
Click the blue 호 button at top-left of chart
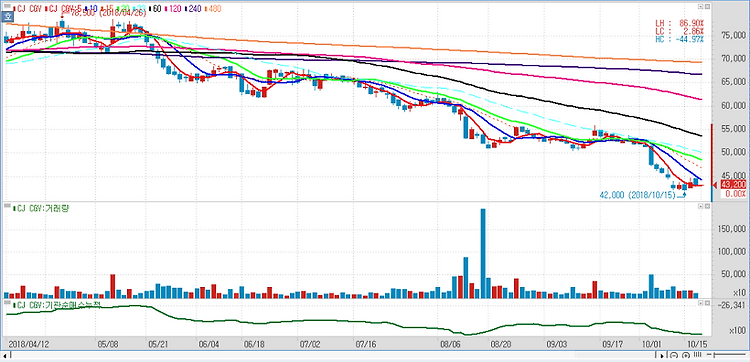tap(7, 17)
